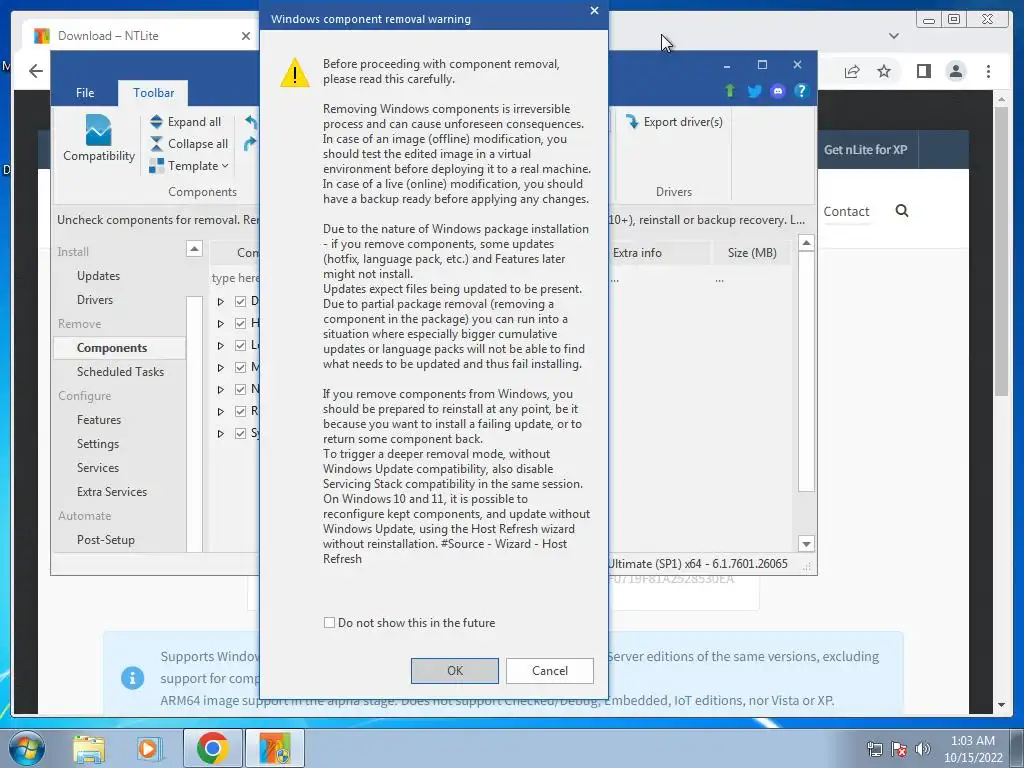Viewport: 1024px width, 768px height.
Task: Confirm the warning with OK
Action: 455,671
